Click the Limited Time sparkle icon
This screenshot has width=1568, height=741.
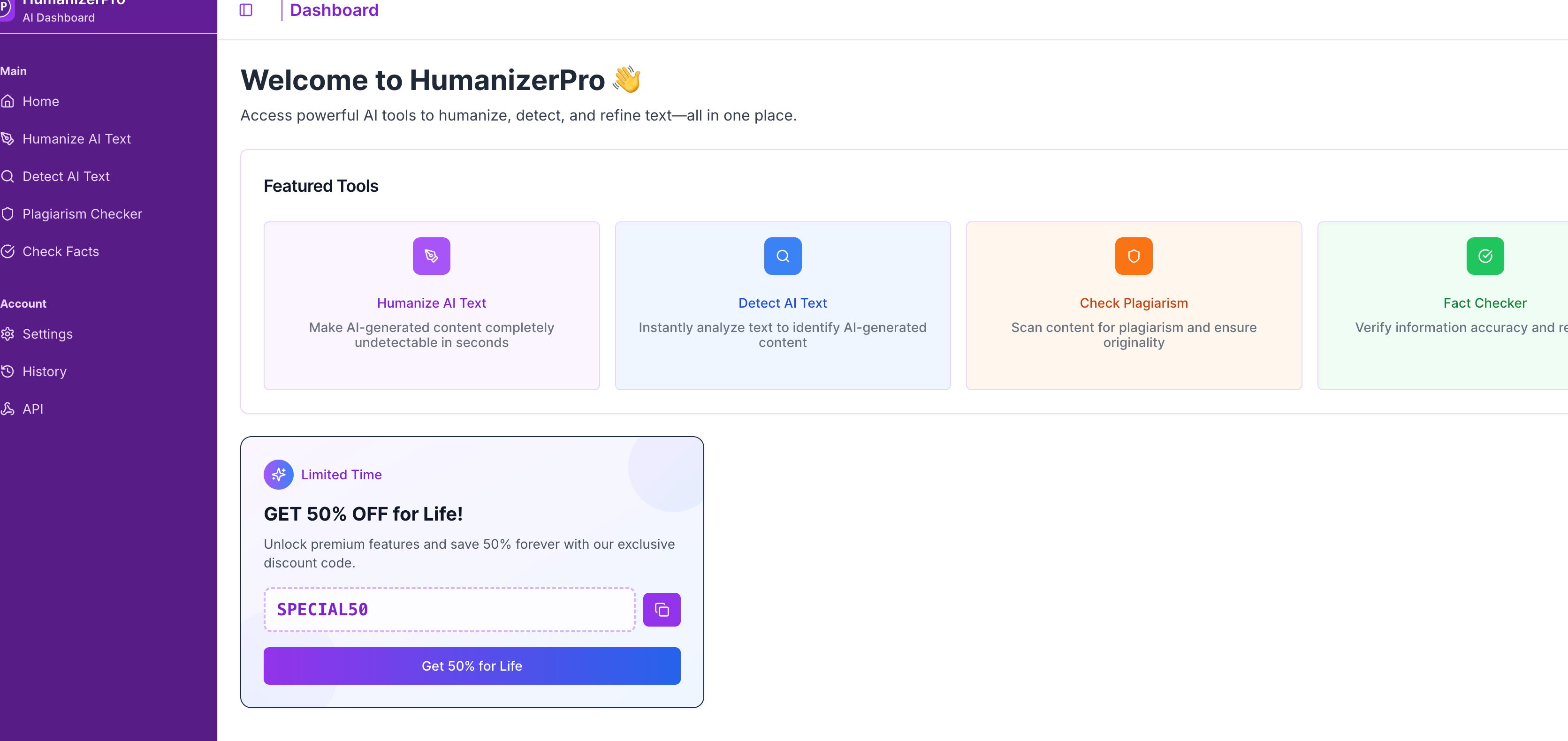pyautogui.click(x=279, y=475)
